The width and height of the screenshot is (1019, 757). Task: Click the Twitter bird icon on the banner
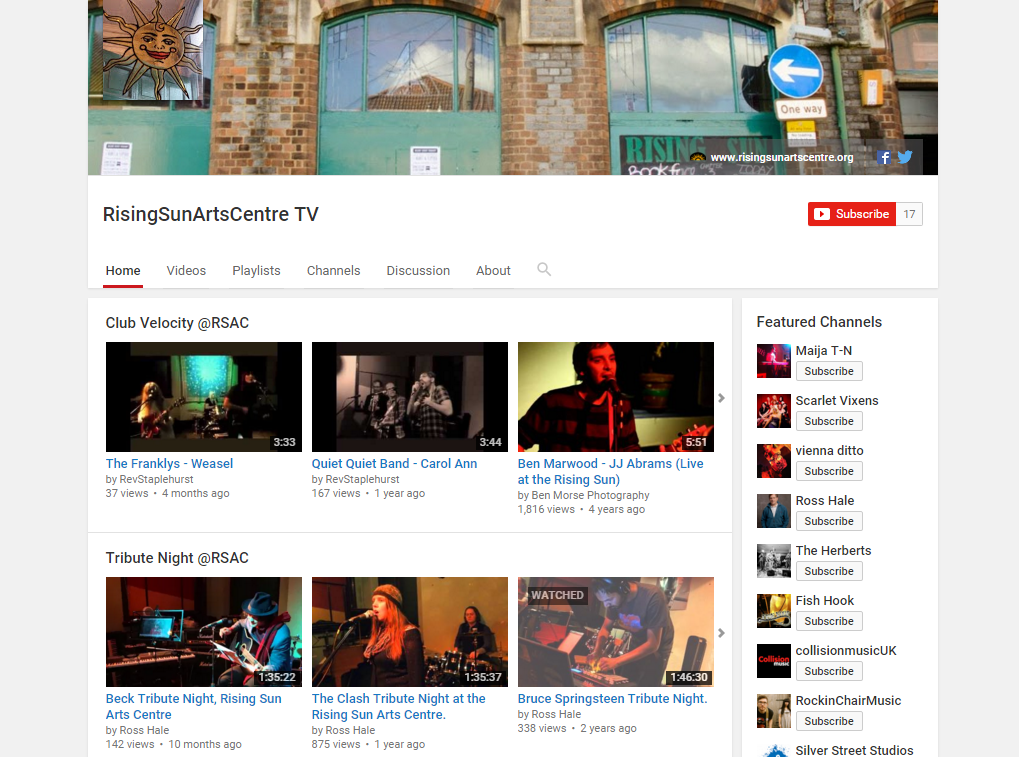(905, 157)
